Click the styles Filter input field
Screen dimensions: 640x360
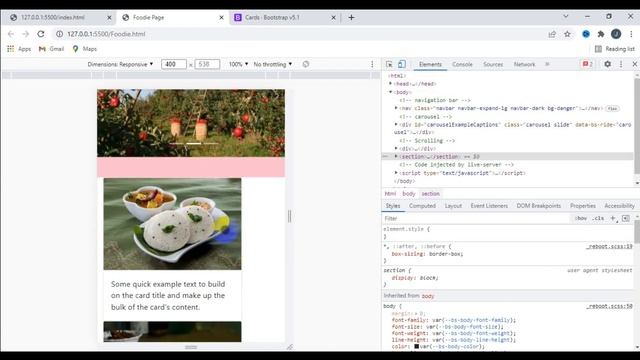pyautogui.click(x=476, y=218)
